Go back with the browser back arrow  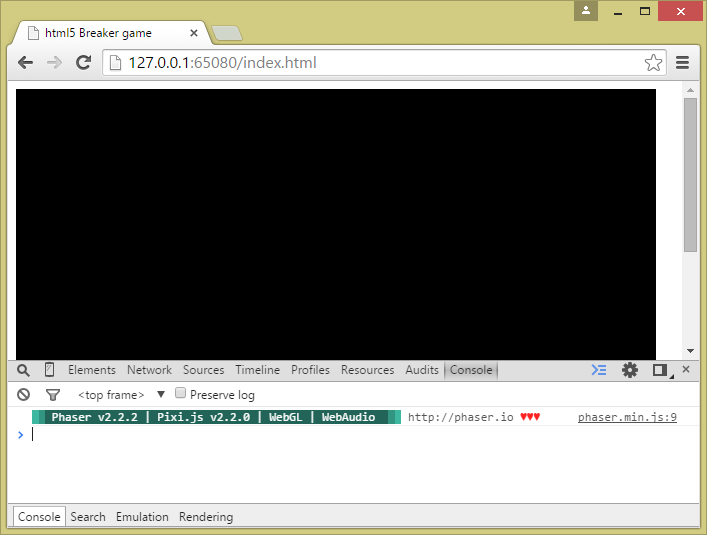(x=26, y=62)
